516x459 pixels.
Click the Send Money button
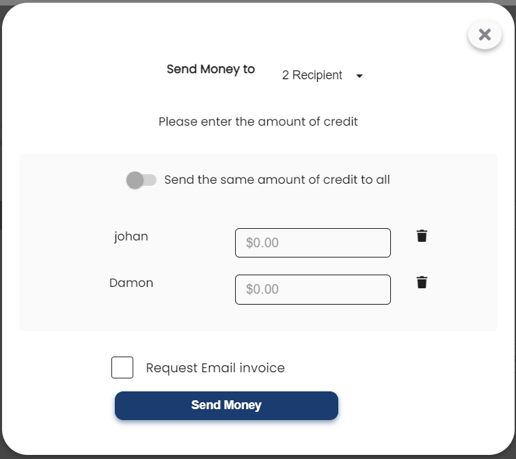click(x=226, y=405)
